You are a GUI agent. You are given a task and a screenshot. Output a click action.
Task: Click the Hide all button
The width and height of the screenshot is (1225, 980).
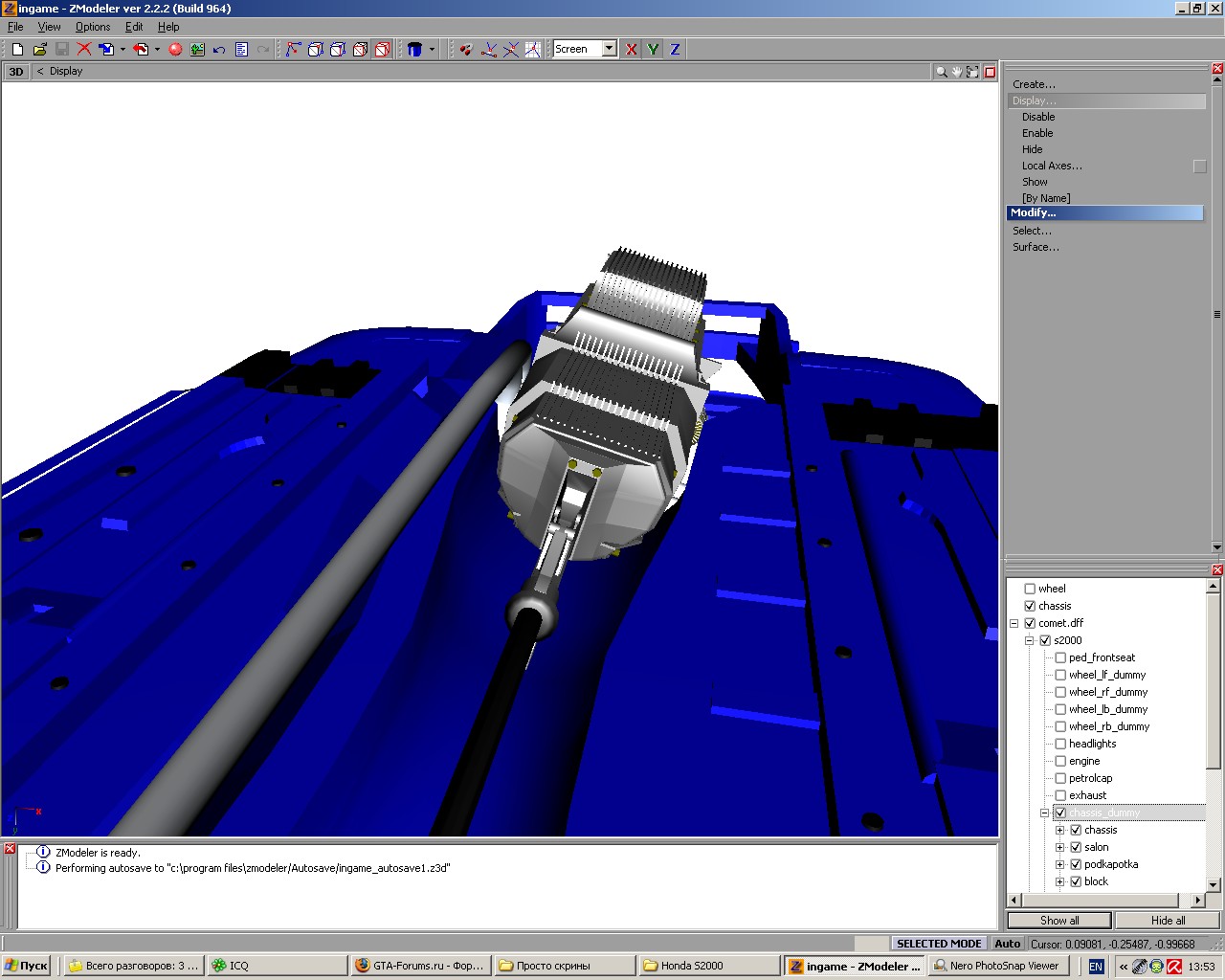(x=1168, y=920)
